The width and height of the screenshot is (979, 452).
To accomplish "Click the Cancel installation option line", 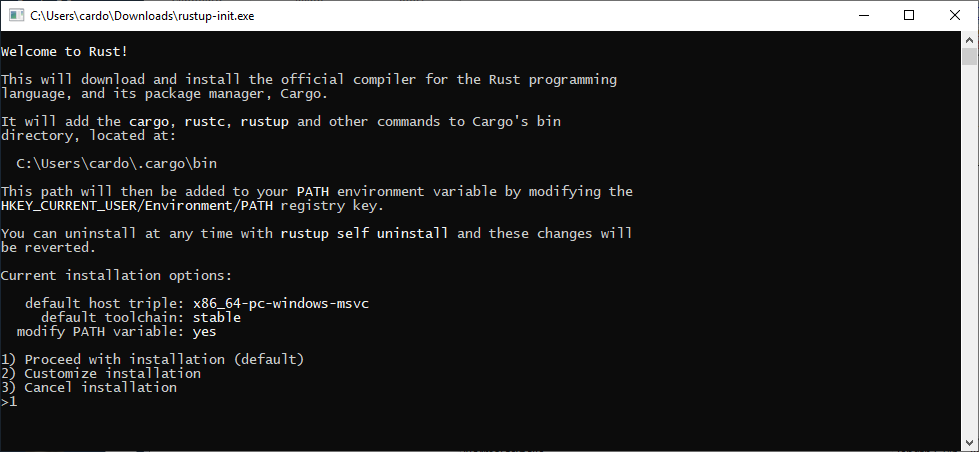I will click(89, 388).
